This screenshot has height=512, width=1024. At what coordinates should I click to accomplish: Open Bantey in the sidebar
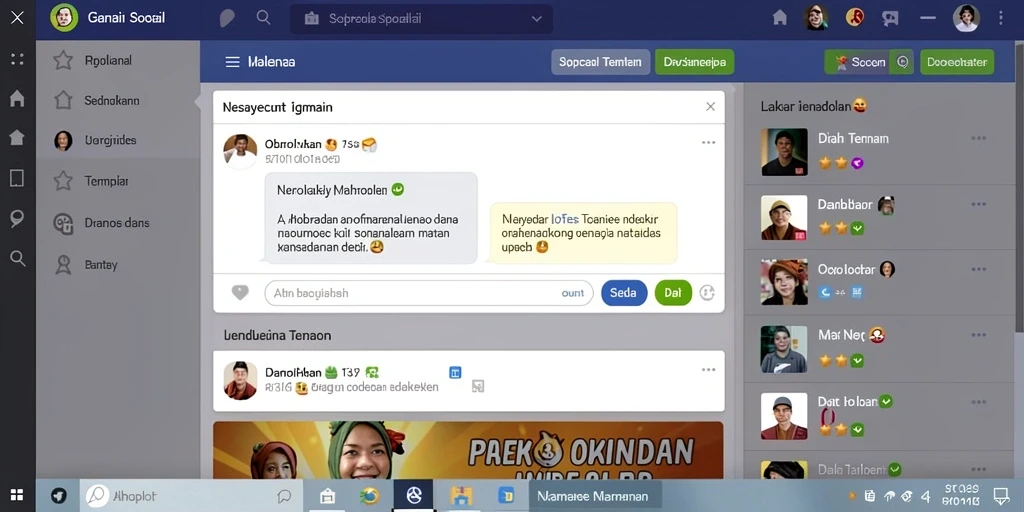tap(118, 264)
